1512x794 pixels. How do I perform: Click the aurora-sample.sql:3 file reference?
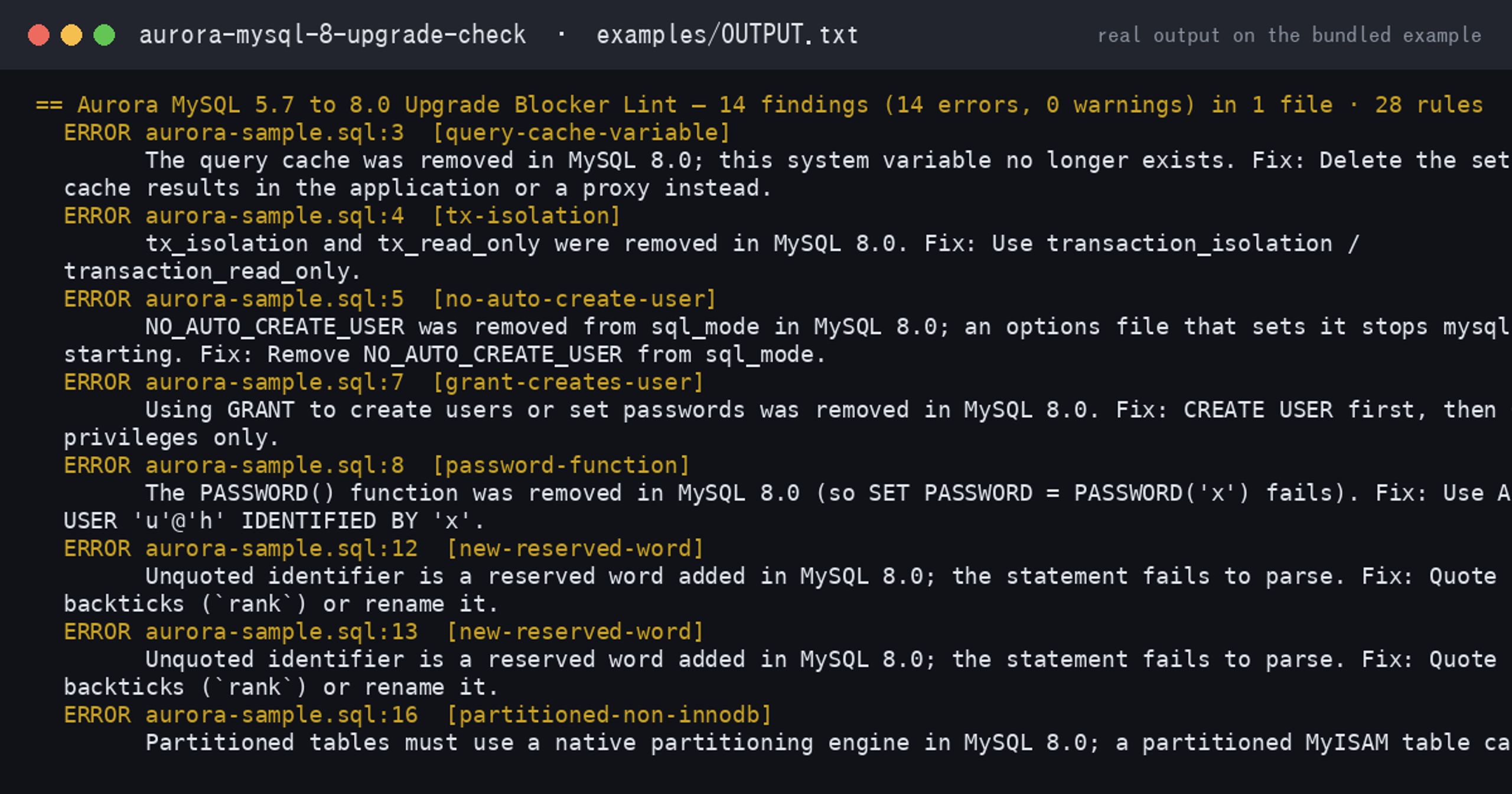point(275,133)
